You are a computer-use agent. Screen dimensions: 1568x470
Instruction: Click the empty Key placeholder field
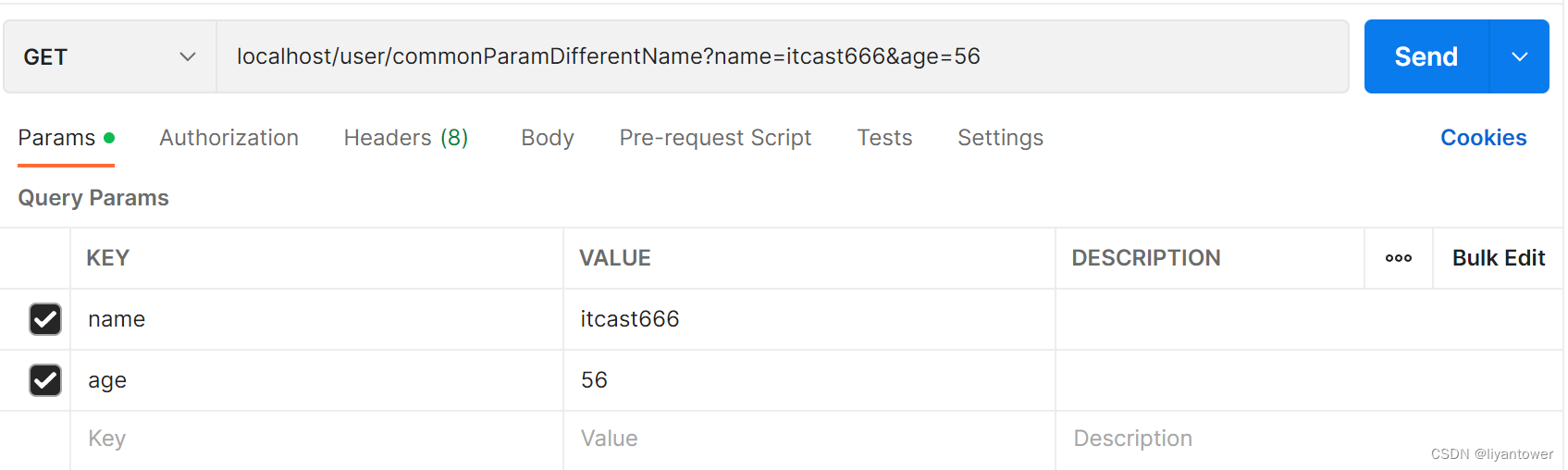click(x=316, y=439)
